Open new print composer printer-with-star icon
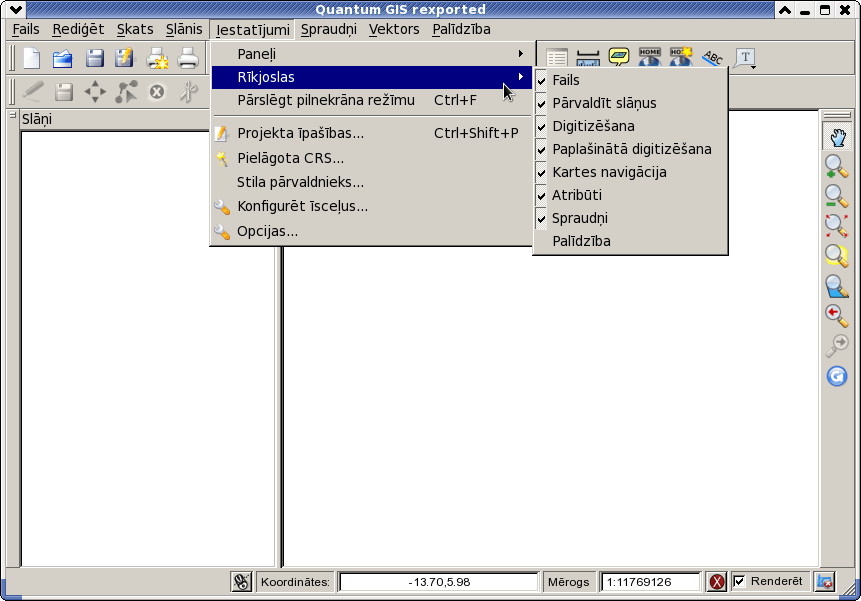The height and width of the screenshot is (601, 861). [157, 58]
